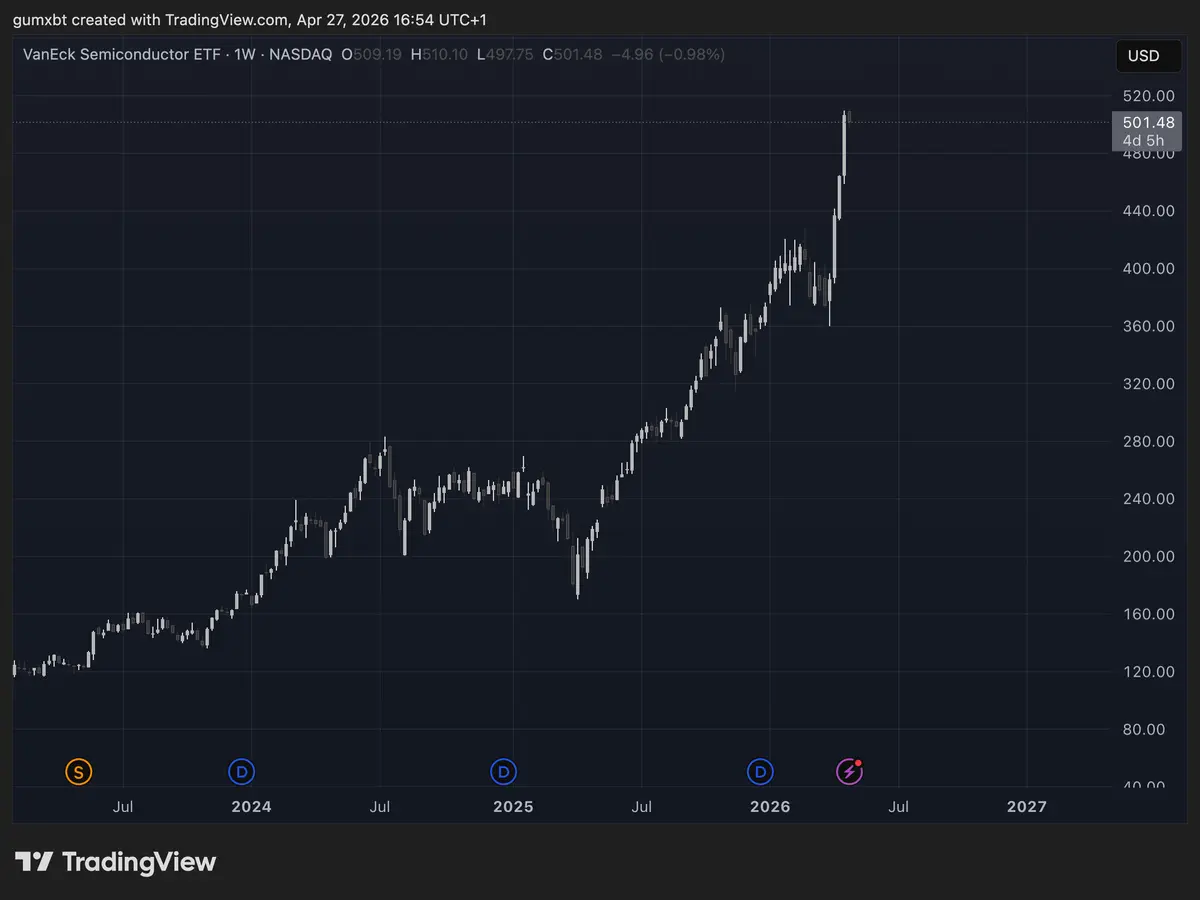Click the −4.96 (−0.98%) change value

pos(667,54)
